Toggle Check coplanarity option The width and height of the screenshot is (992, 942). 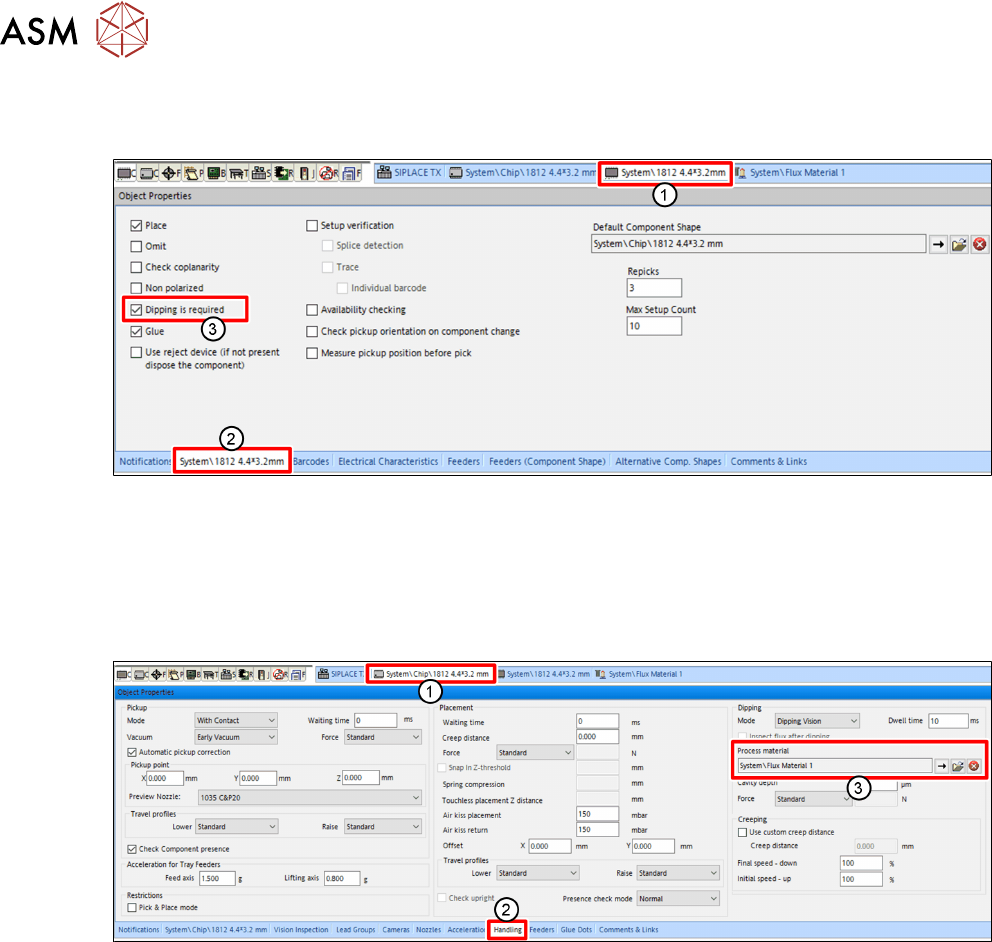(136, 268)
